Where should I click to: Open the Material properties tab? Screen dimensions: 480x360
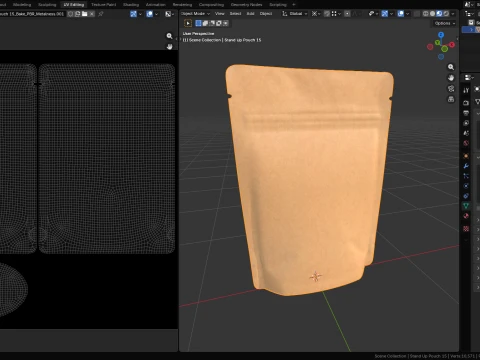pyautogui.click(x=466, y=216)
